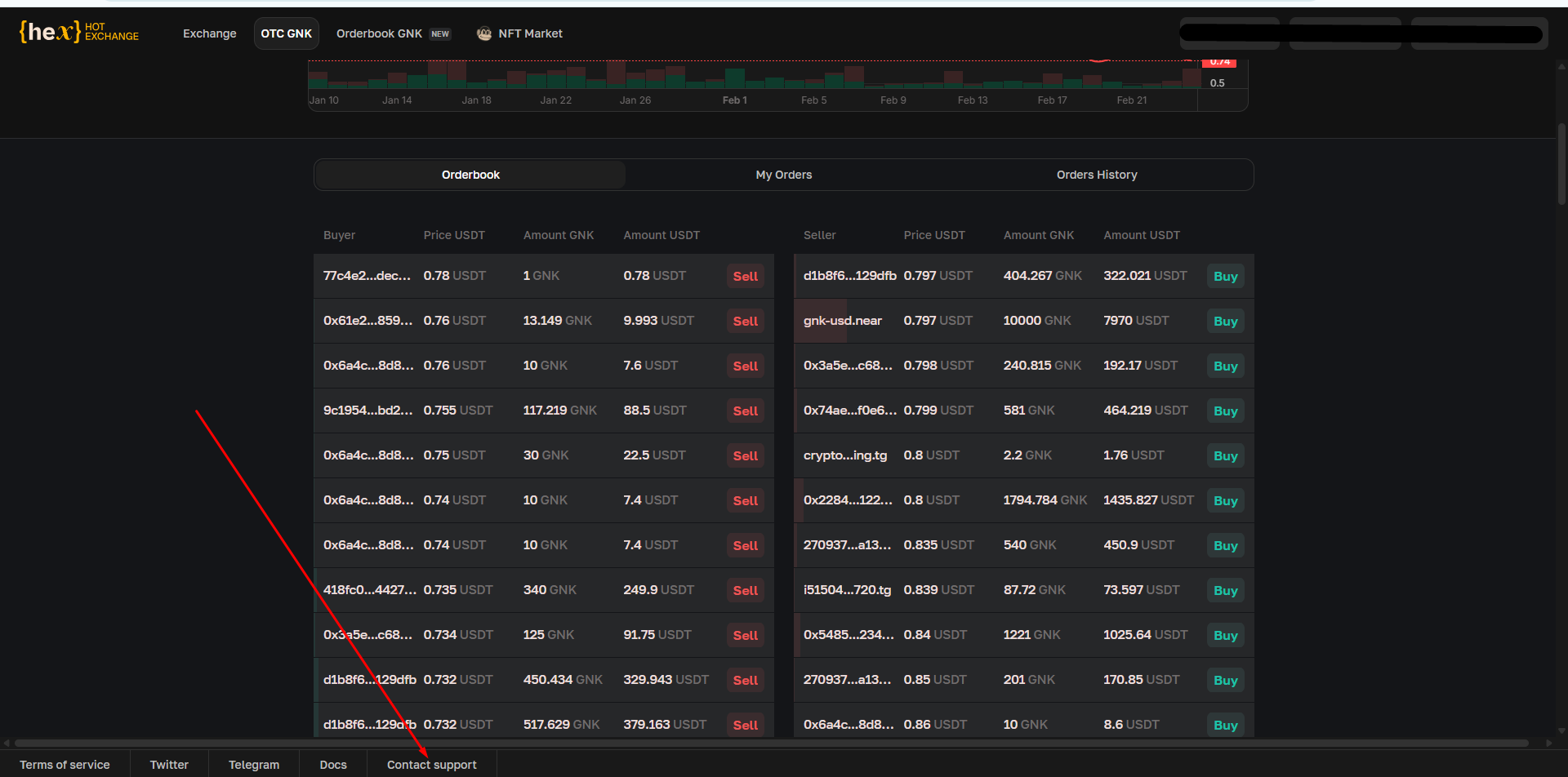
Task: Sell 340 GNK at 0.735 USDT
Action: click(x=745, y=591)
